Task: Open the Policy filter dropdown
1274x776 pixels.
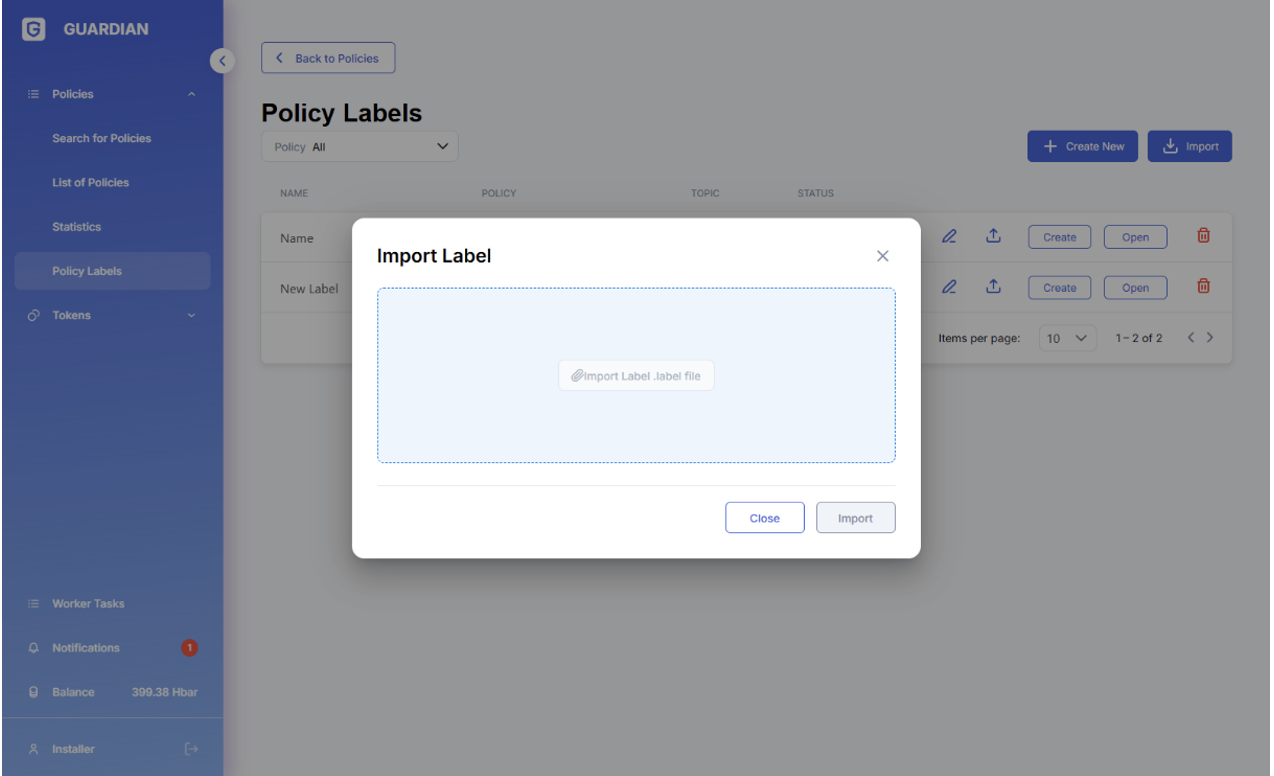Action: (360, 147)
